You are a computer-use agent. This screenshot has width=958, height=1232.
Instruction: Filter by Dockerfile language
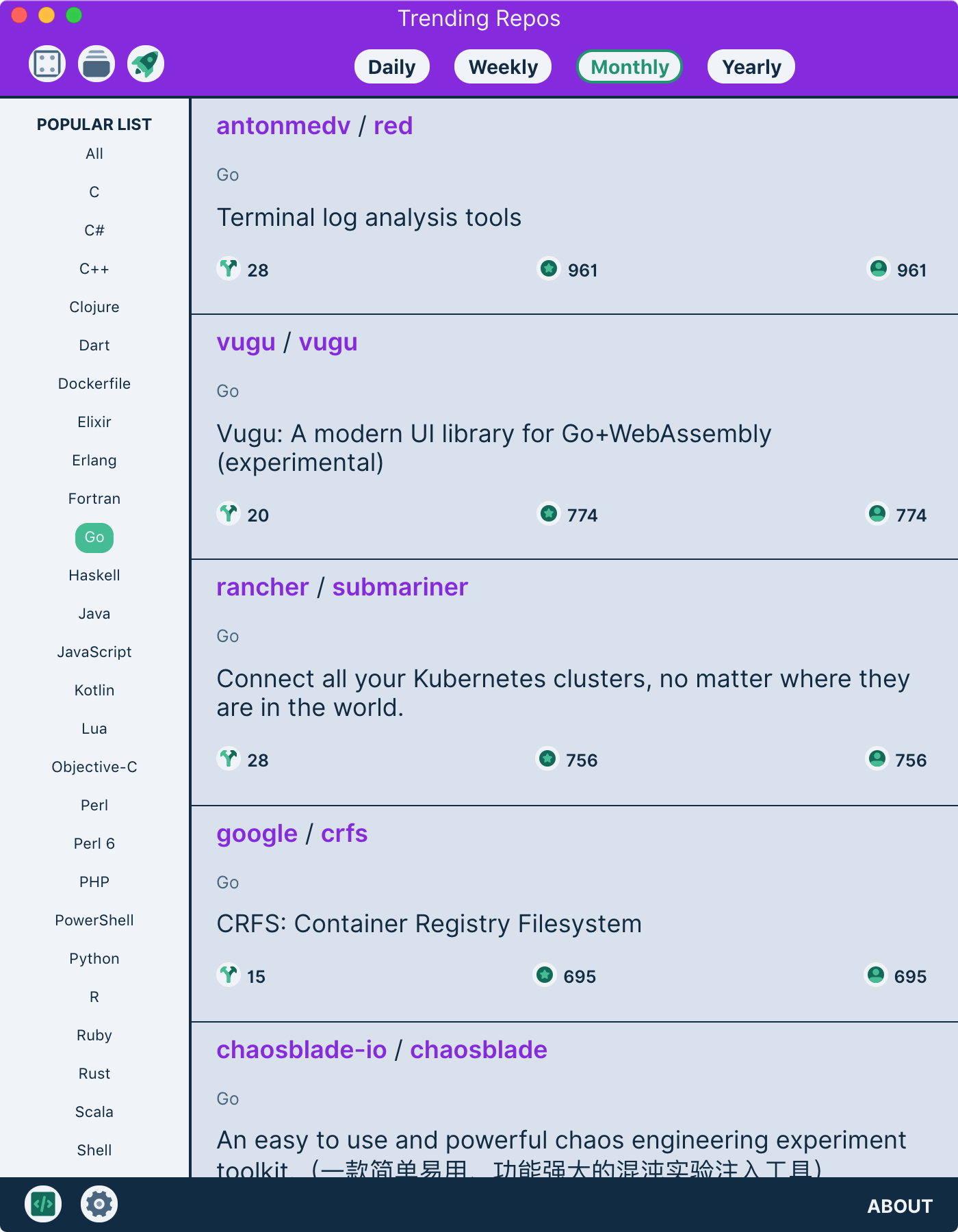tap(94, 384)
